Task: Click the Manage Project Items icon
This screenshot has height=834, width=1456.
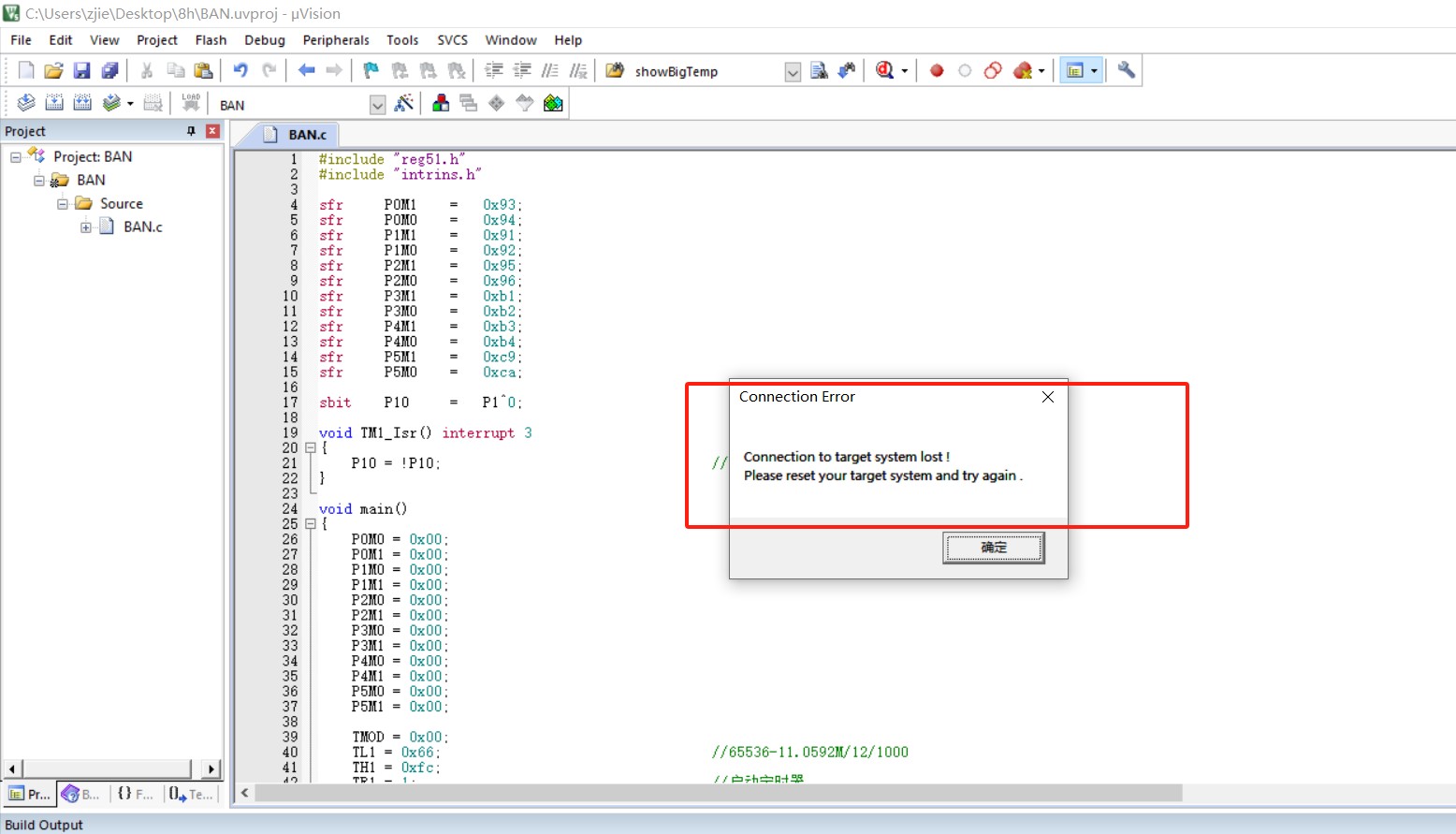Action: pos(441,103)
